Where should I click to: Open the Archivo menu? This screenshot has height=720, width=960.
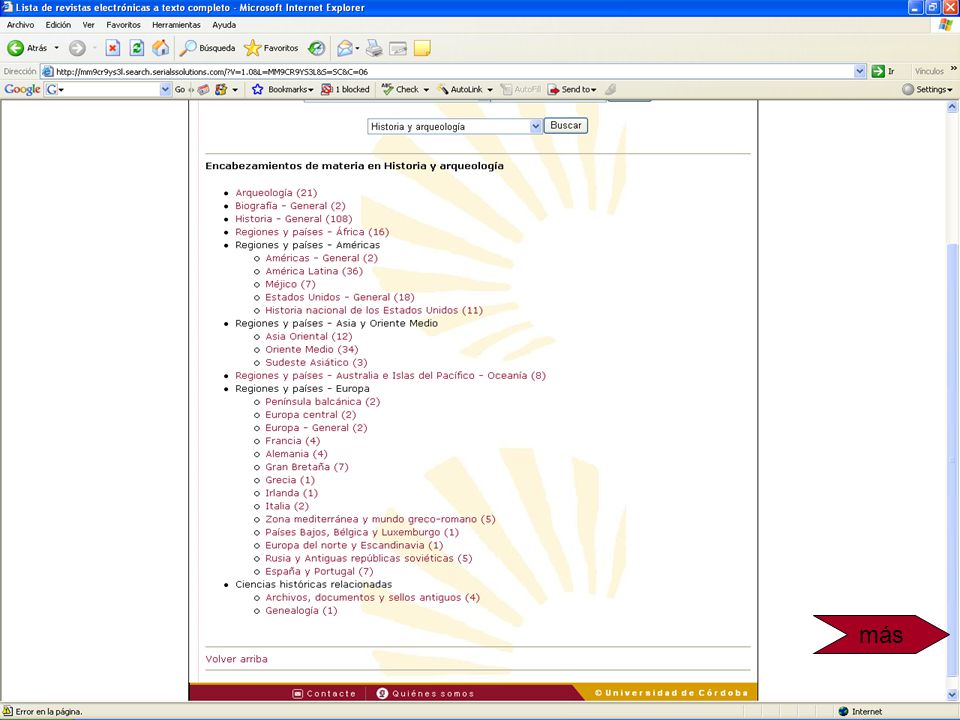[20, 25]
